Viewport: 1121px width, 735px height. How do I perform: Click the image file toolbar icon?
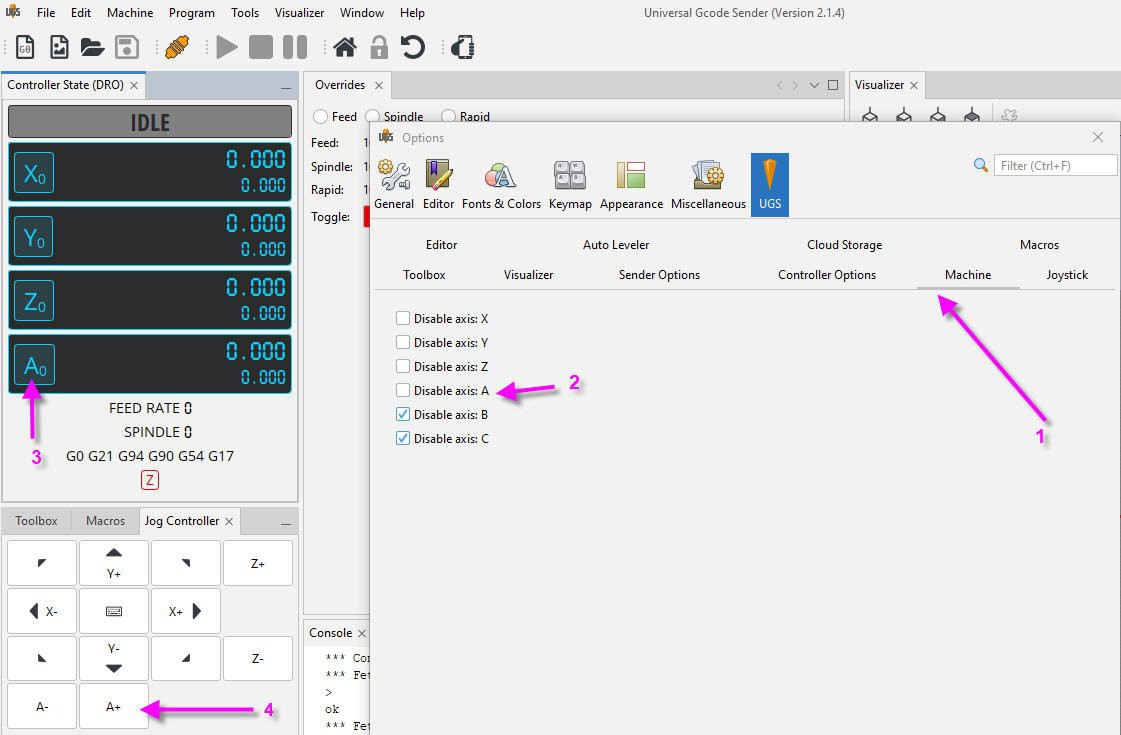coord(59,47)
